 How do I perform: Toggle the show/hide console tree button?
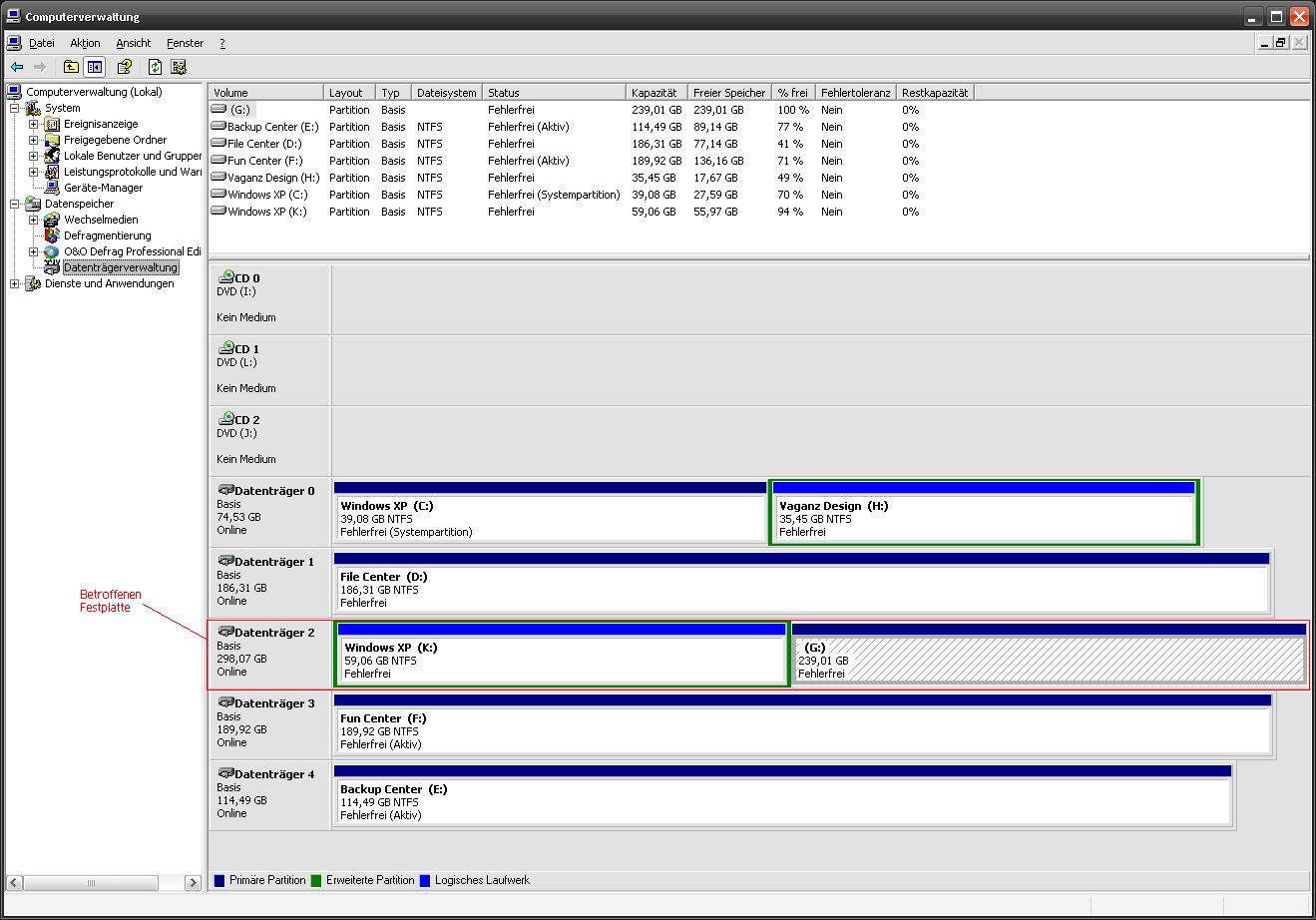95,67
